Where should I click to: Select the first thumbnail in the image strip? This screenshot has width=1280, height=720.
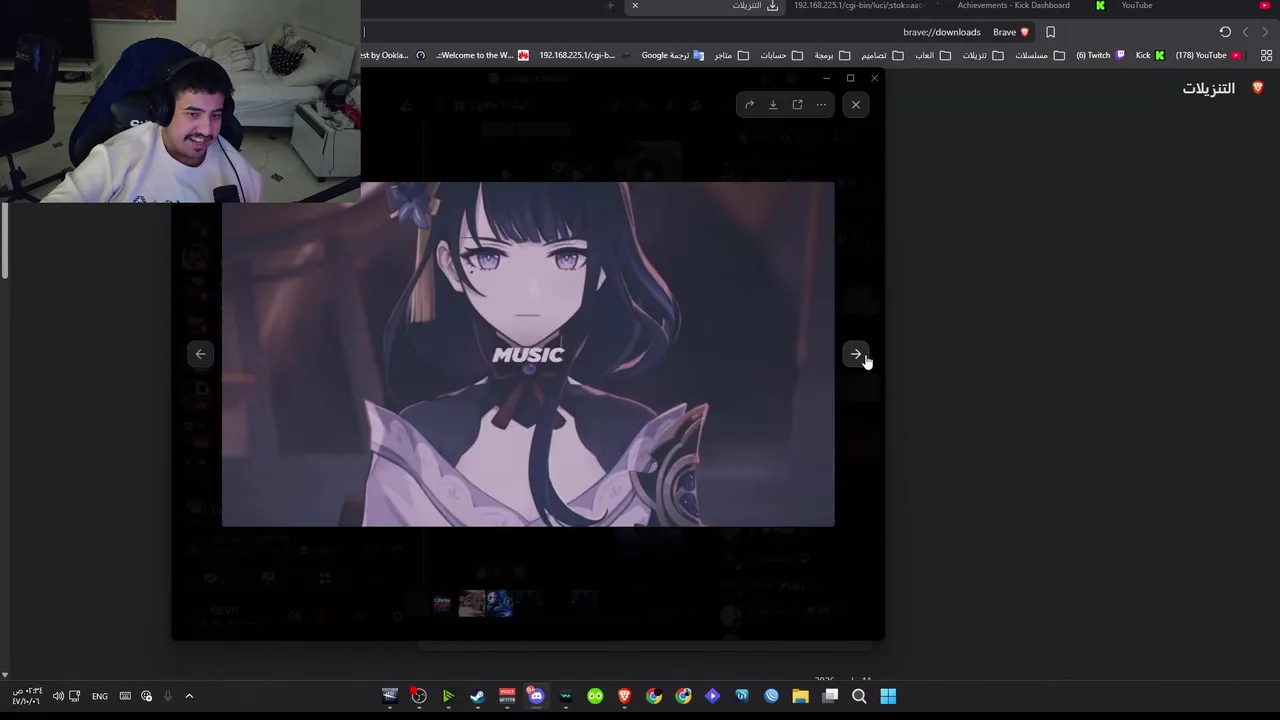[443, 603]
